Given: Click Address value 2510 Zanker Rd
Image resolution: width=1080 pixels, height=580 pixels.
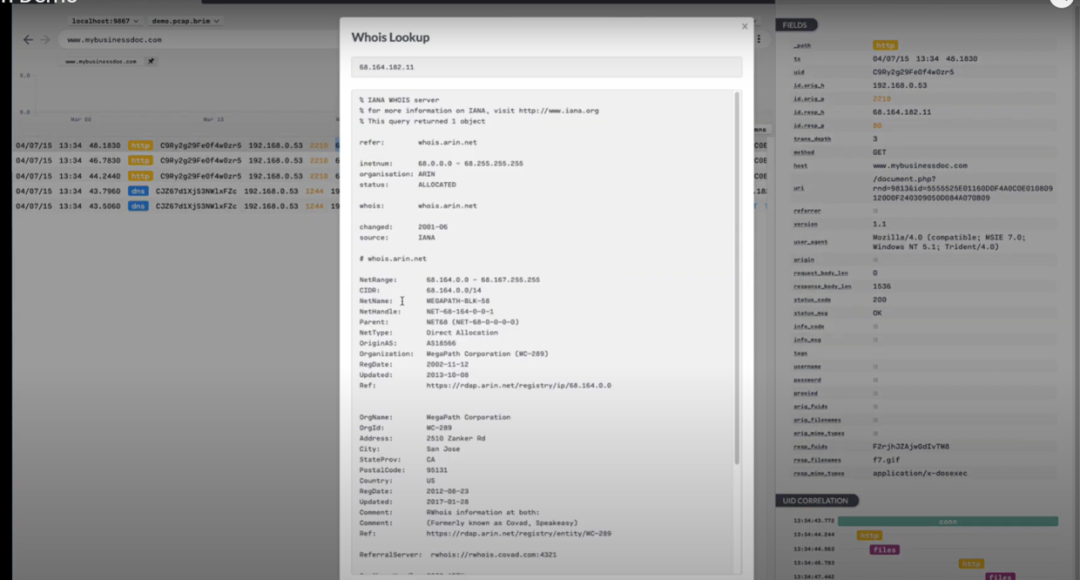Looking at the screenshot, I should tap(455, 438).
